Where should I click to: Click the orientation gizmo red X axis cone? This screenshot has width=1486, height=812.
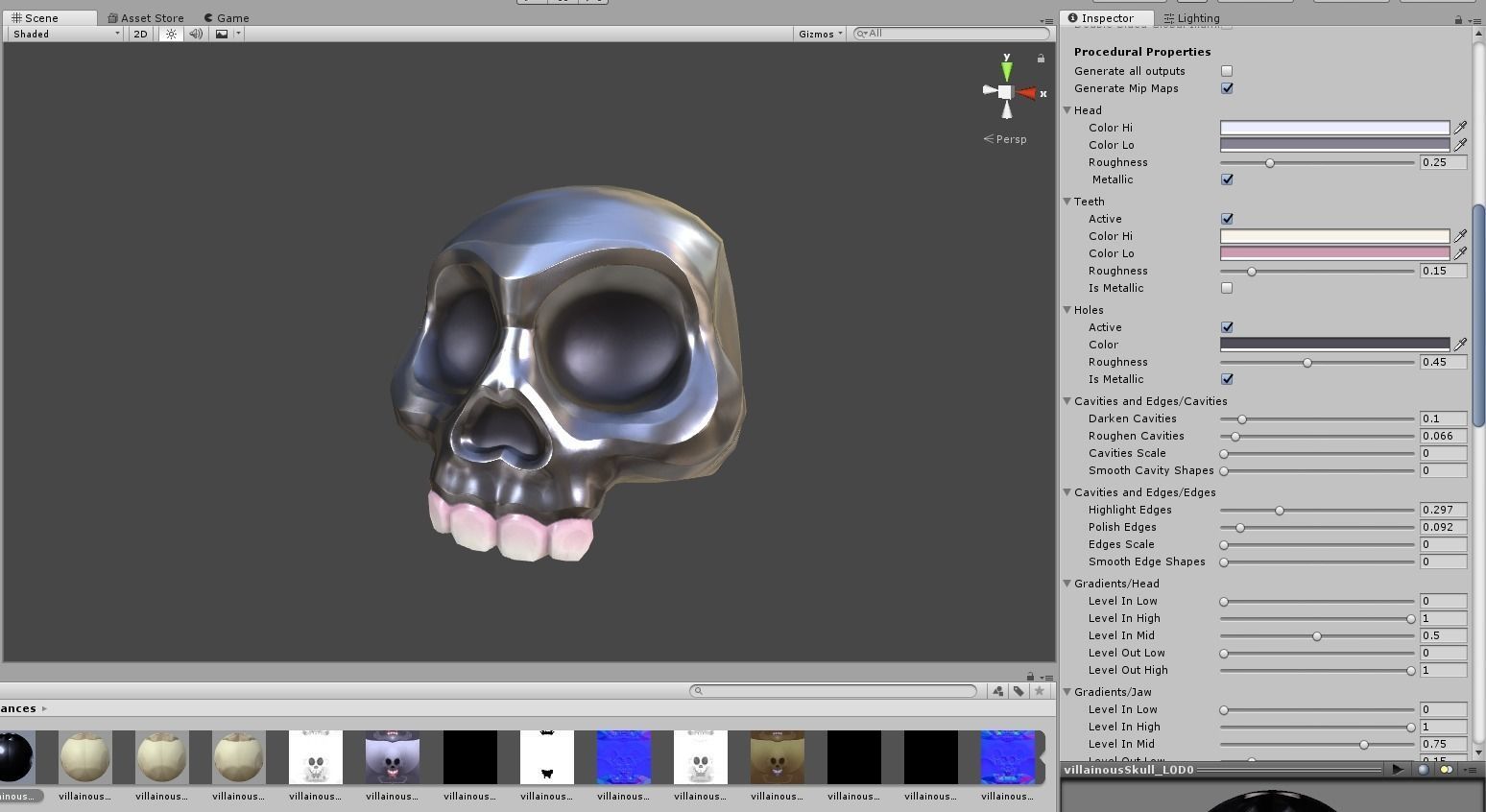(x=1028, y=93)
